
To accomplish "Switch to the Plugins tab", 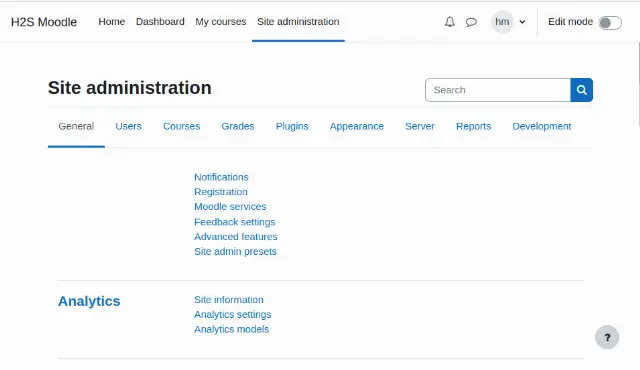I will (x=292, y=126).
